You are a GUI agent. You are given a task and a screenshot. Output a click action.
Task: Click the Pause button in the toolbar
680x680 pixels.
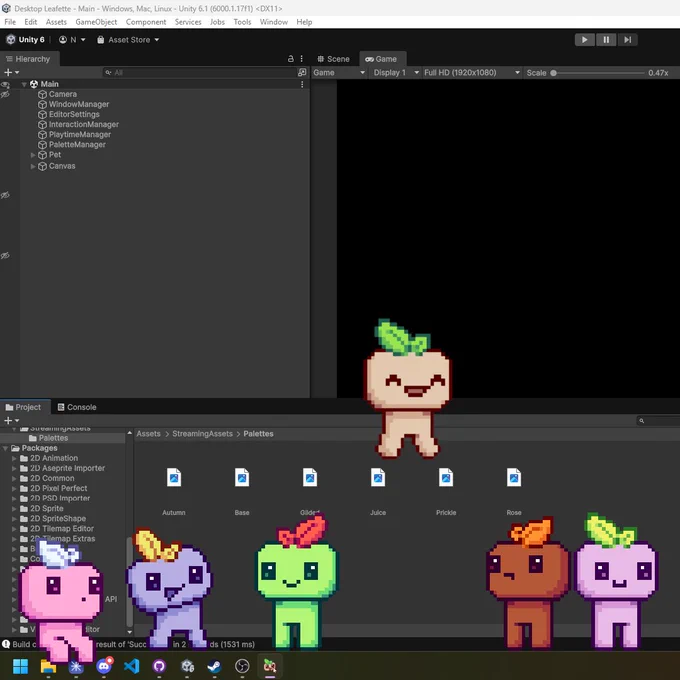(x=606, y=40)
